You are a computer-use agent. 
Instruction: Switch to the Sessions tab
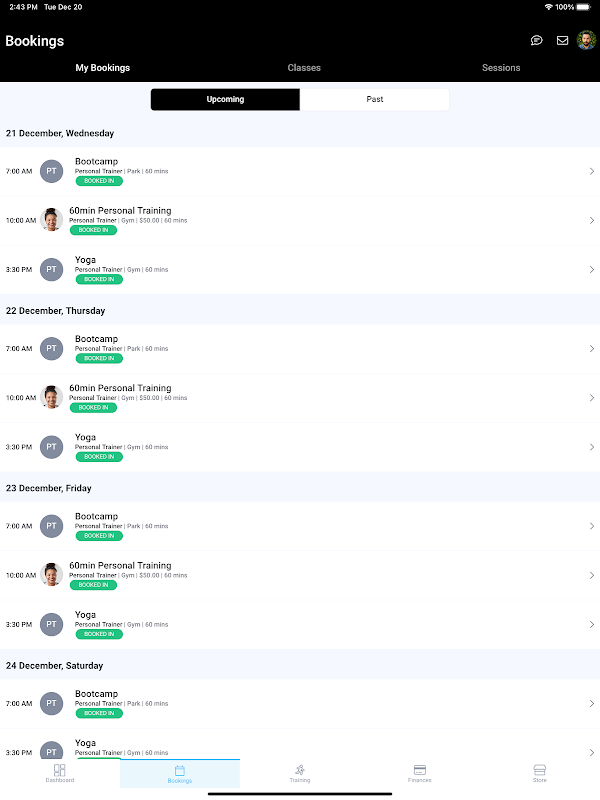501,68
